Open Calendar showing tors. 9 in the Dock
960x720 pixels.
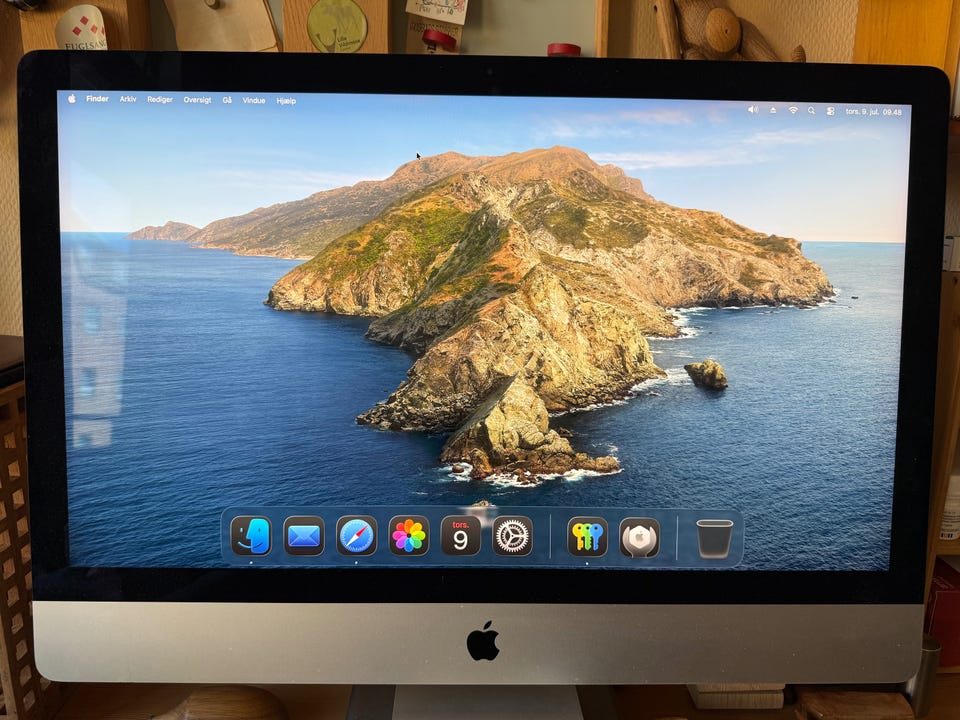460,536
